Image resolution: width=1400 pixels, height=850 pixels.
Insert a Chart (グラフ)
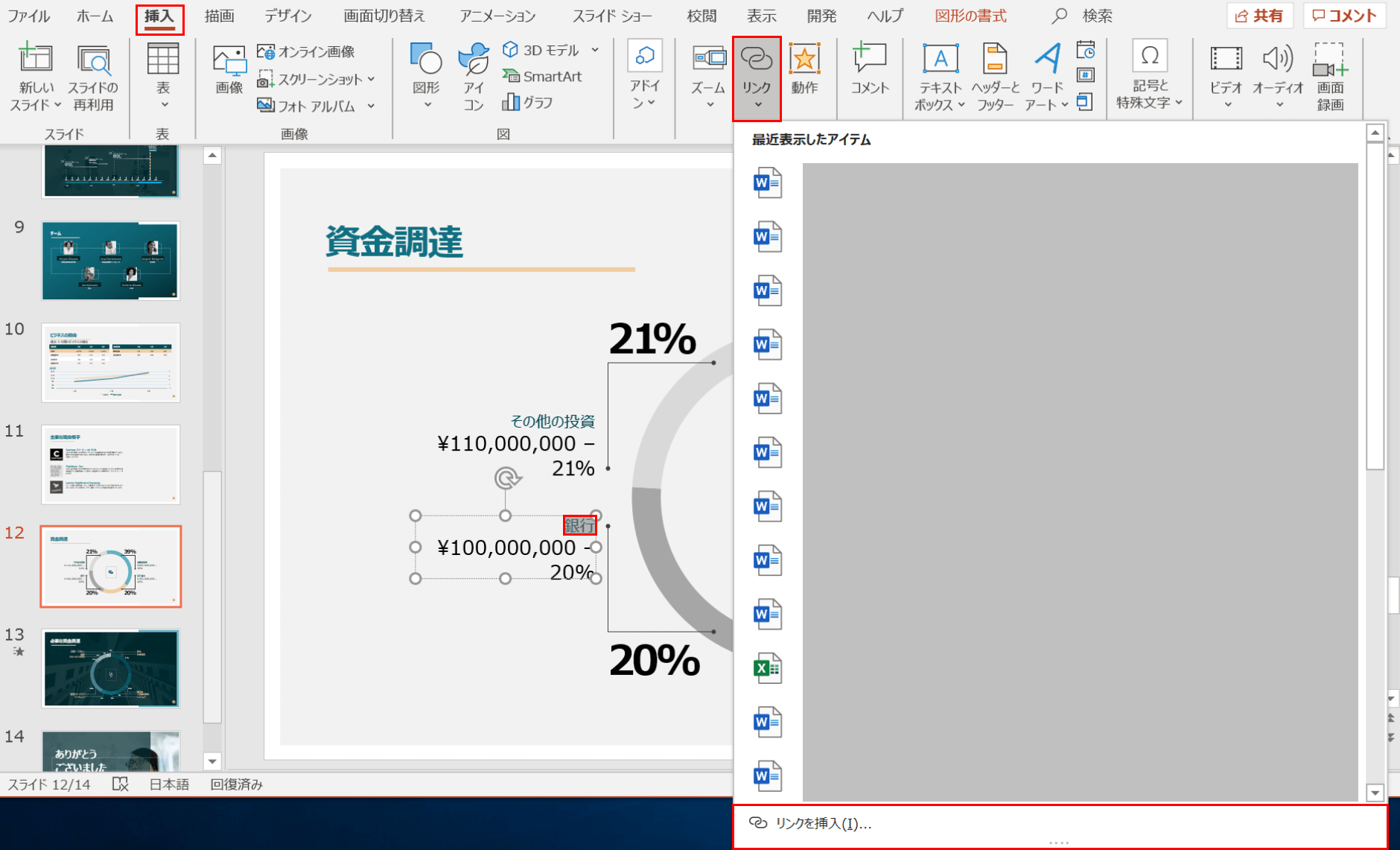click(x=527, y=102)
